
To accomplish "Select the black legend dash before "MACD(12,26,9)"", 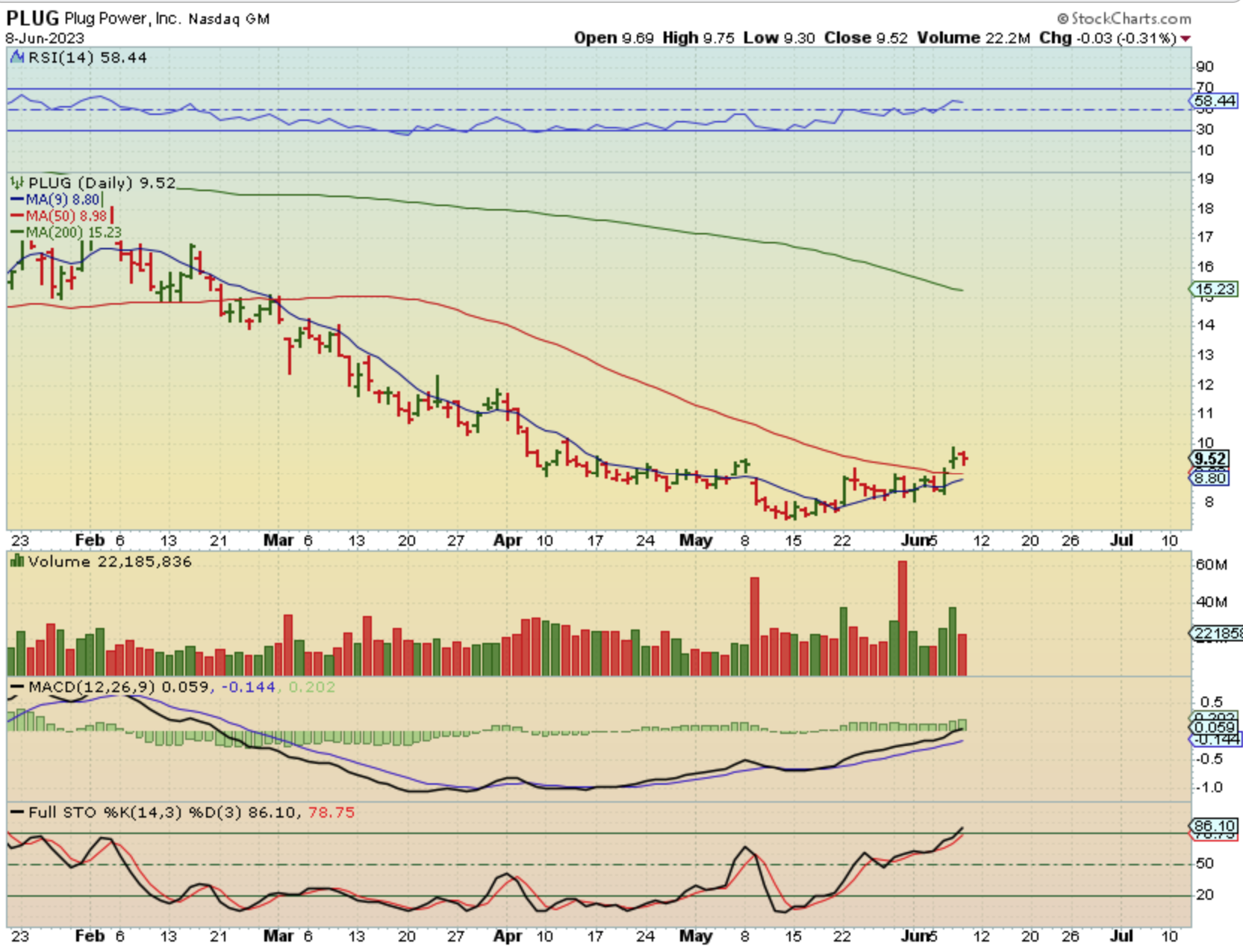I will coord(17,687).
